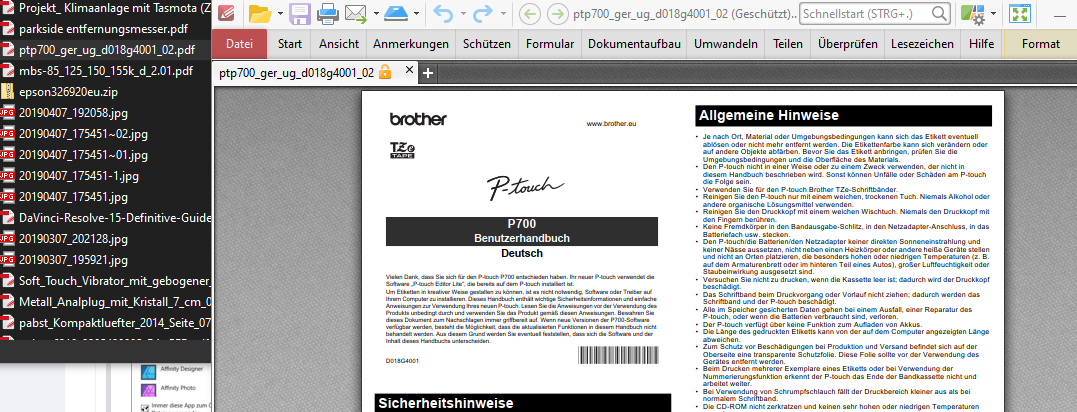Click the Undo arrow icon

(x=444, y=13)
